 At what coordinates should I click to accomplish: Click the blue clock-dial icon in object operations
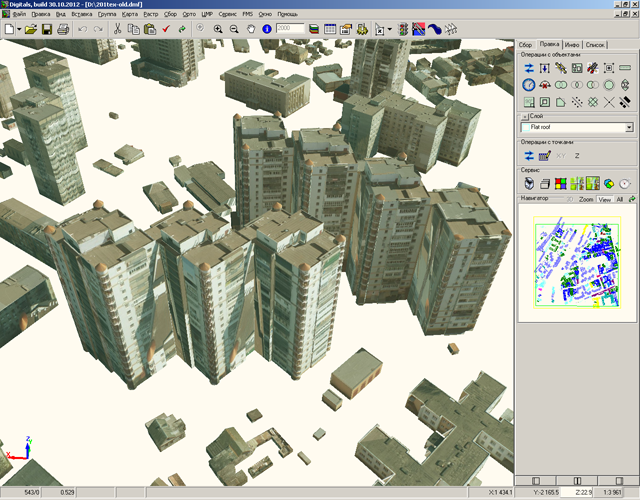pos(529,85)
